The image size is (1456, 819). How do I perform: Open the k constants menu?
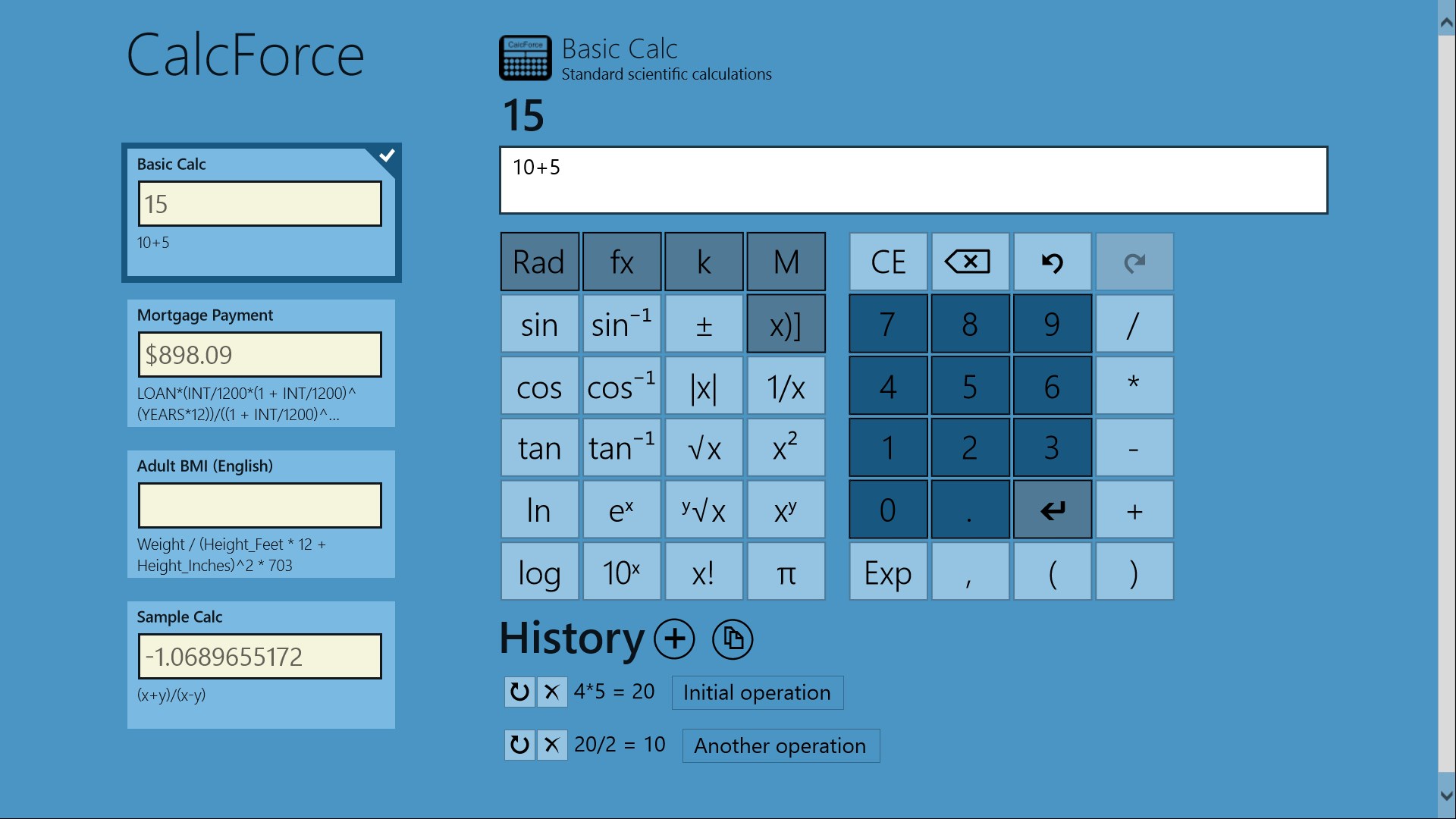click(704, 262)
